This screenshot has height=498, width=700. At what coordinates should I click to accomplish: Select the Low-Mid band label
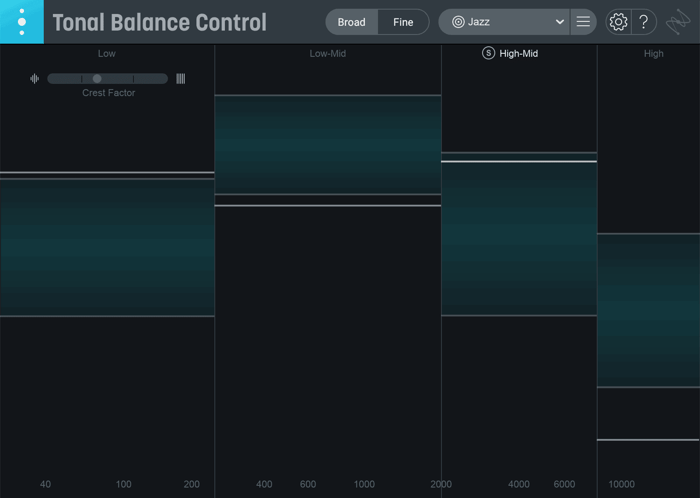tap(328, 54)
